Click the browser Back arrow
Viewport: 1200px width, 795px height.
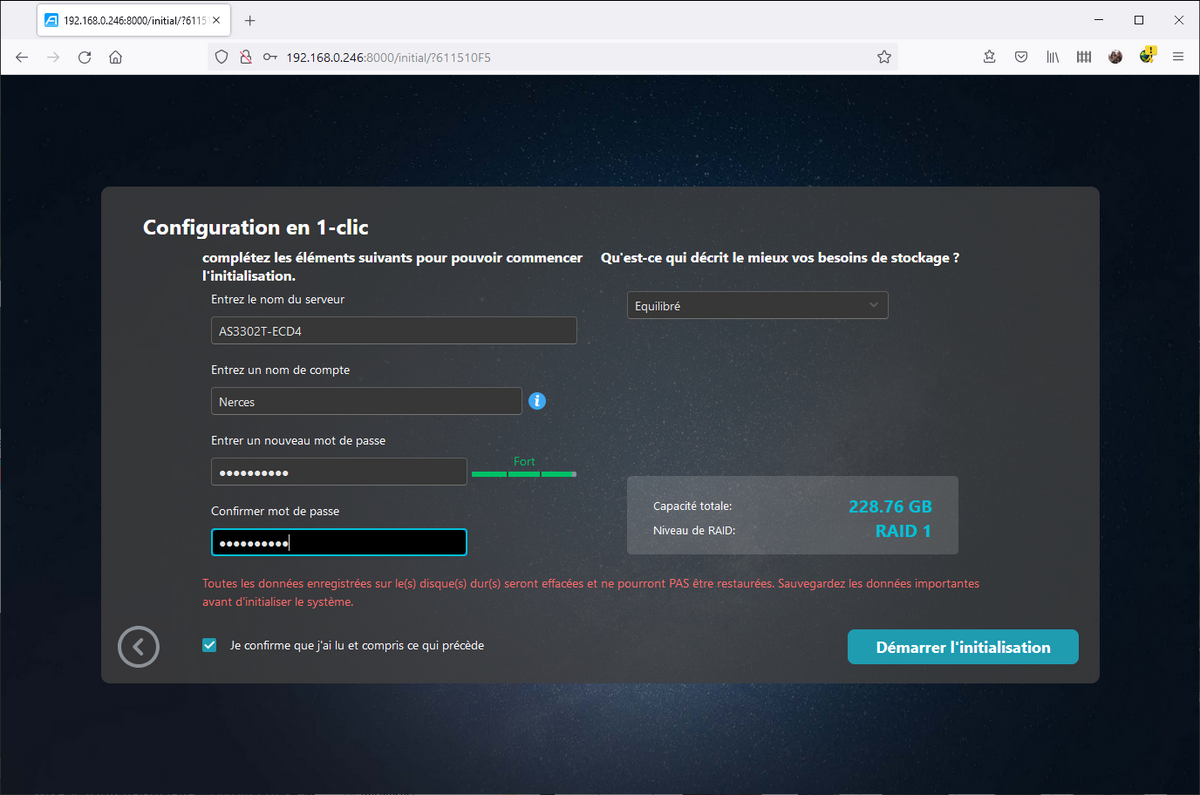22,57
